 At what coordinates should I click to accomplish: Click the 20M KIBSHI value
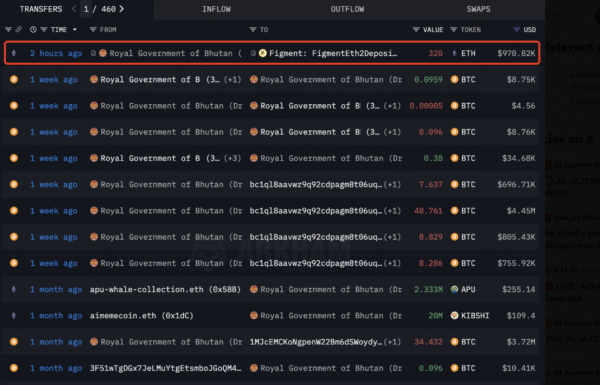(x=435, y=316)
